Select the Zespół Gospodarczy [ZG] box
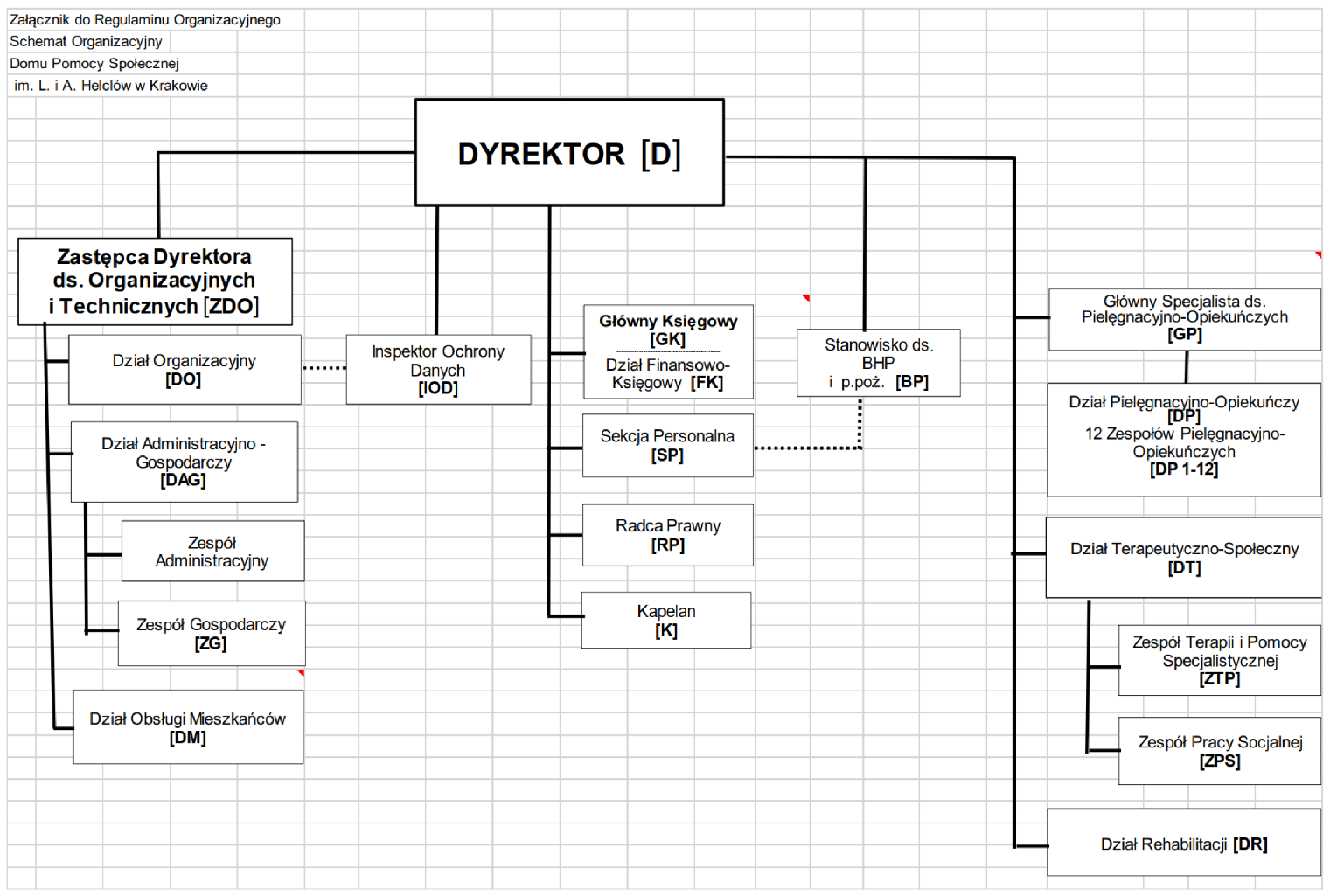Viewport: 1330px width, 896px height. 211,634
